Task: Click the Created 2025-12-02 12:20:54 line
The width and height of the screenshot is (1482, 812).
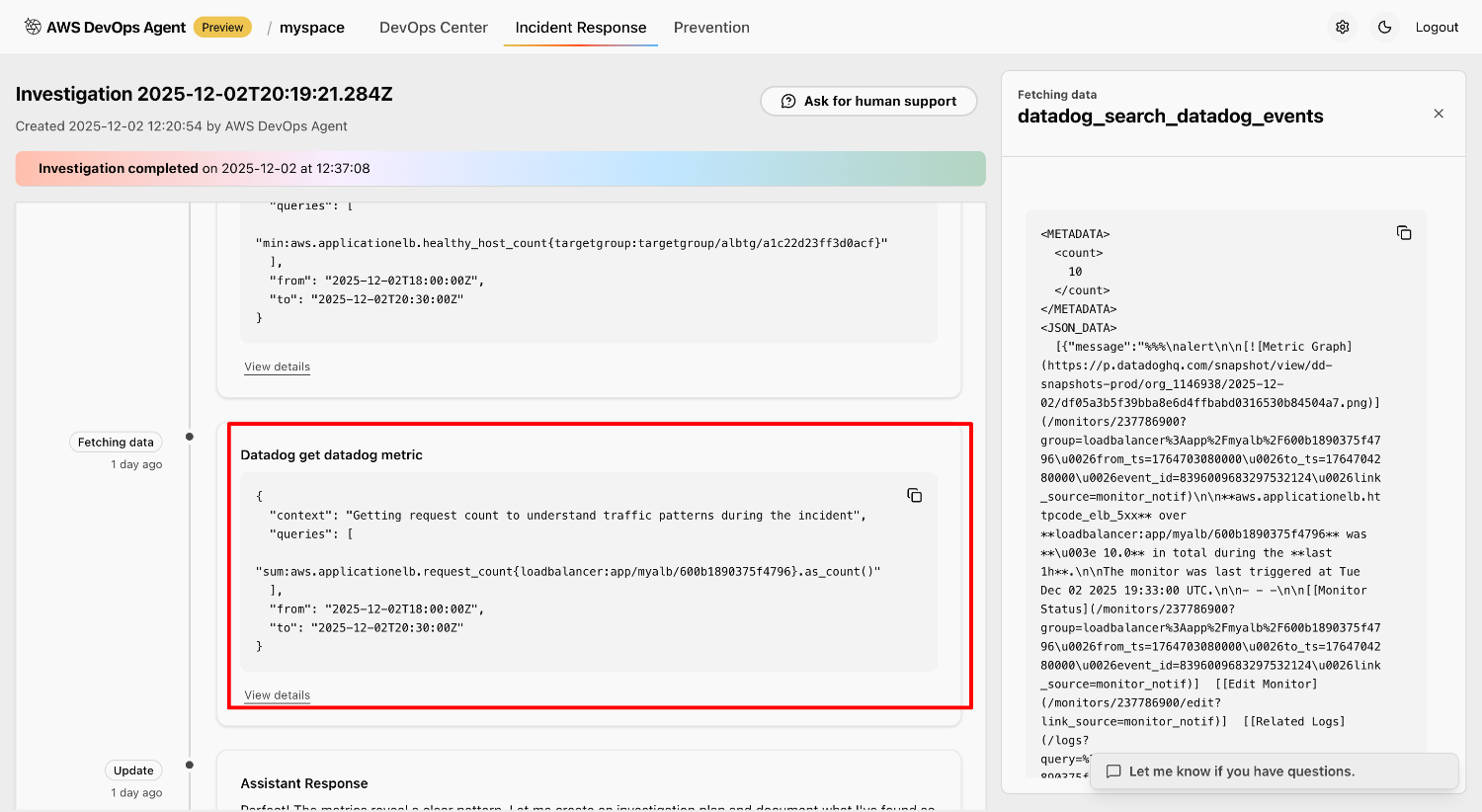Action: pos(182,126)
